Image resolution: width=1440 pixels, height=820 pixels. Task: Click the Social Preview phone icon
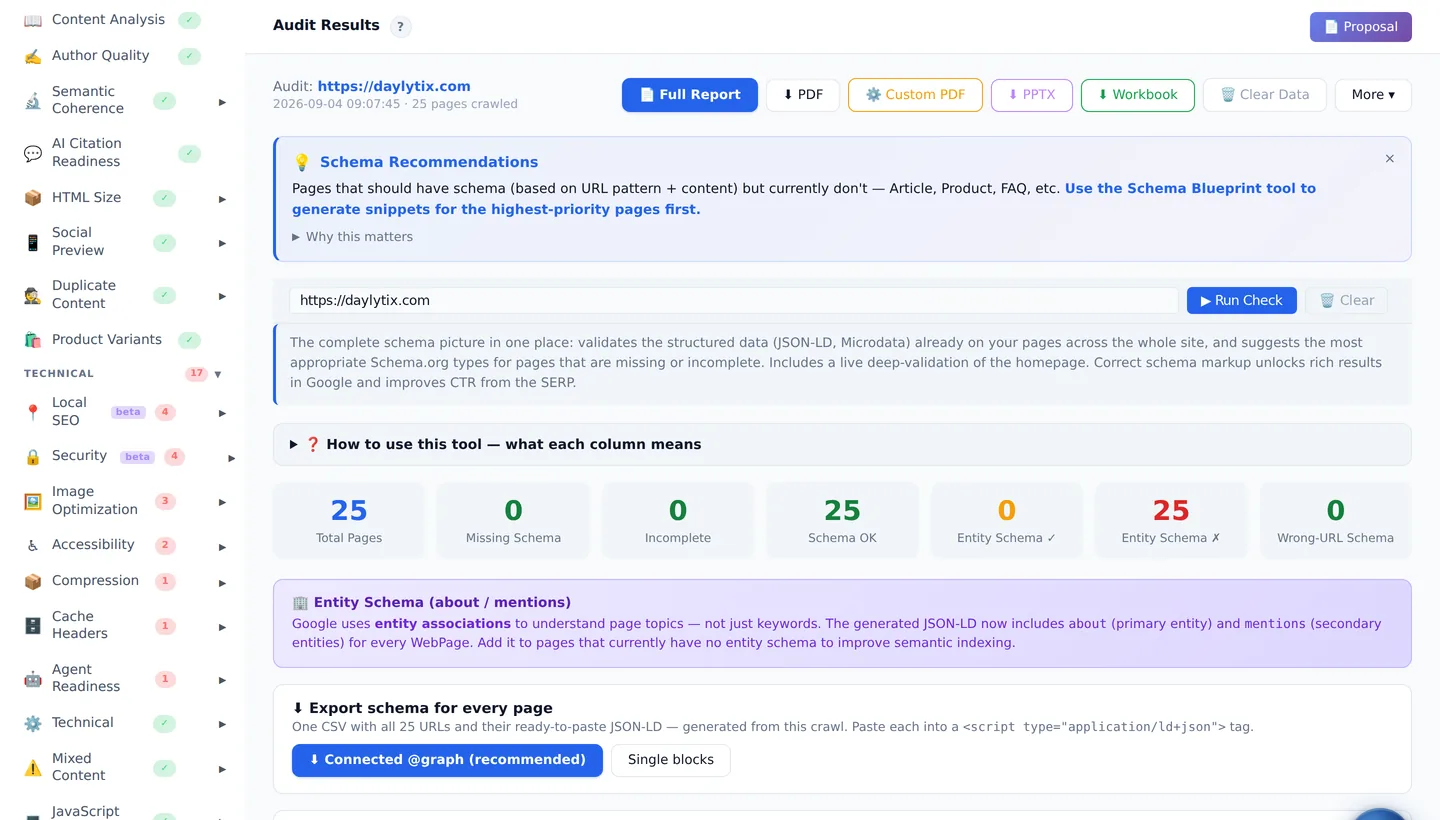(33, 242)
